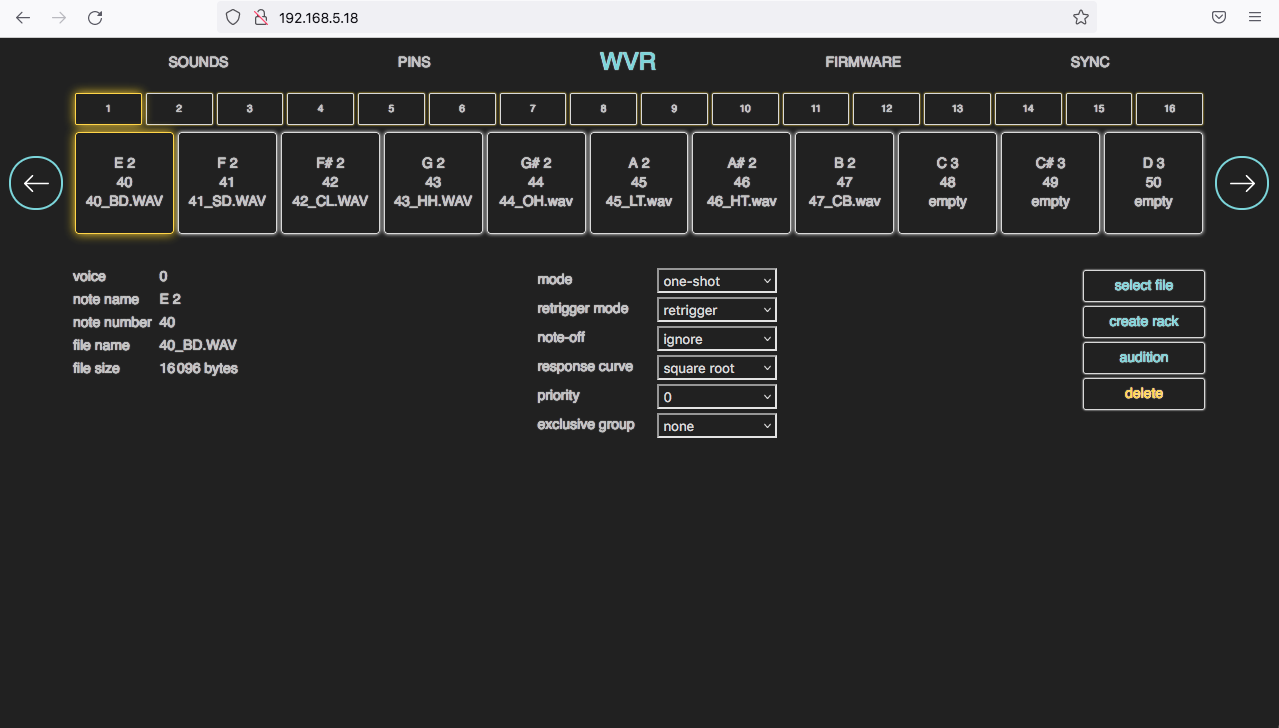Select voice 6
Image resolution: width=1279 pixels, height=728 pixels.
pyautogui.click(x=462, y=109)
